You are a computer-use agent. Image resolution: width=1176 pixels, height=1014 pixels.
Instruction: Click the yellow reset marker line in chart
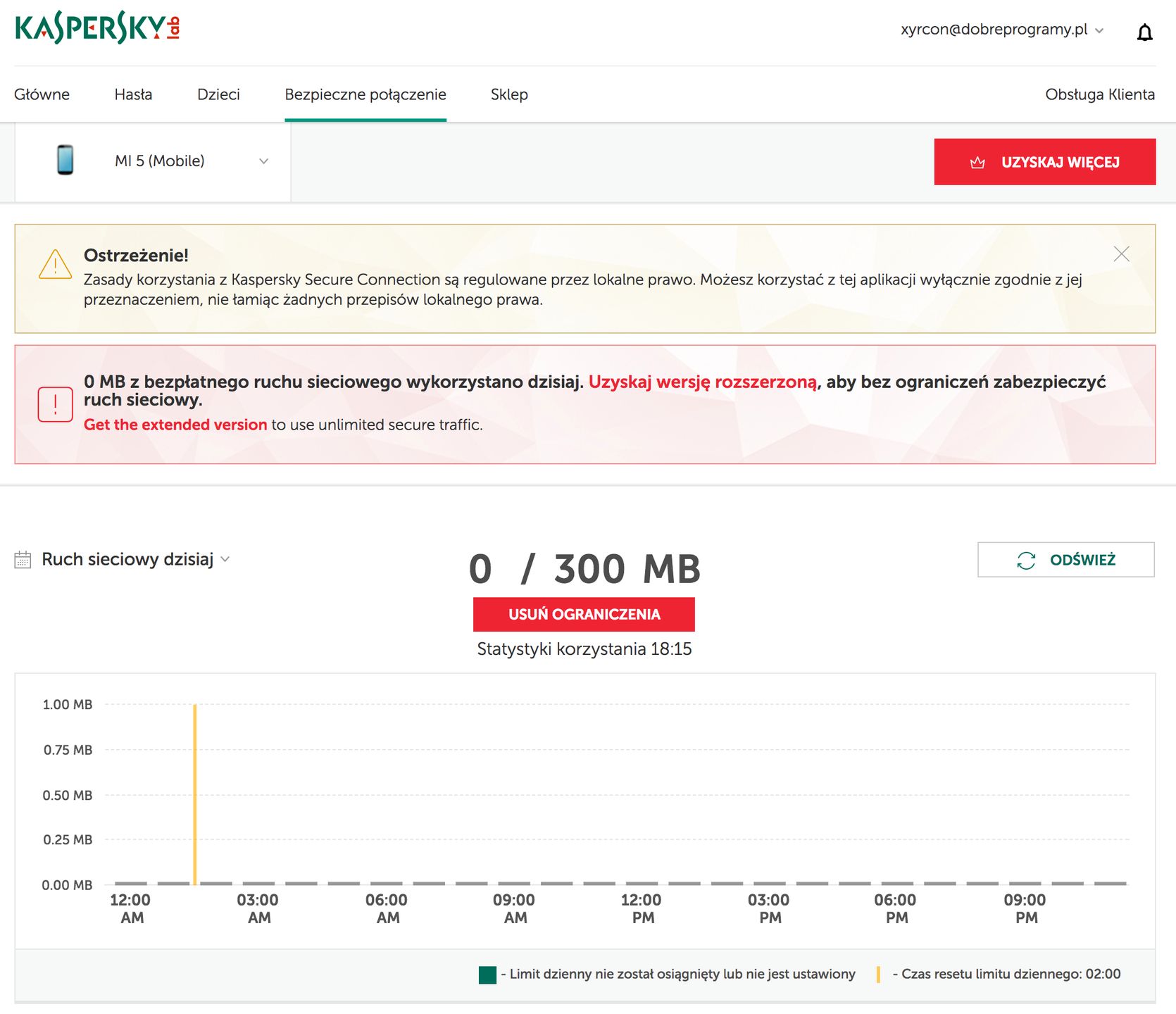[195, 794]
